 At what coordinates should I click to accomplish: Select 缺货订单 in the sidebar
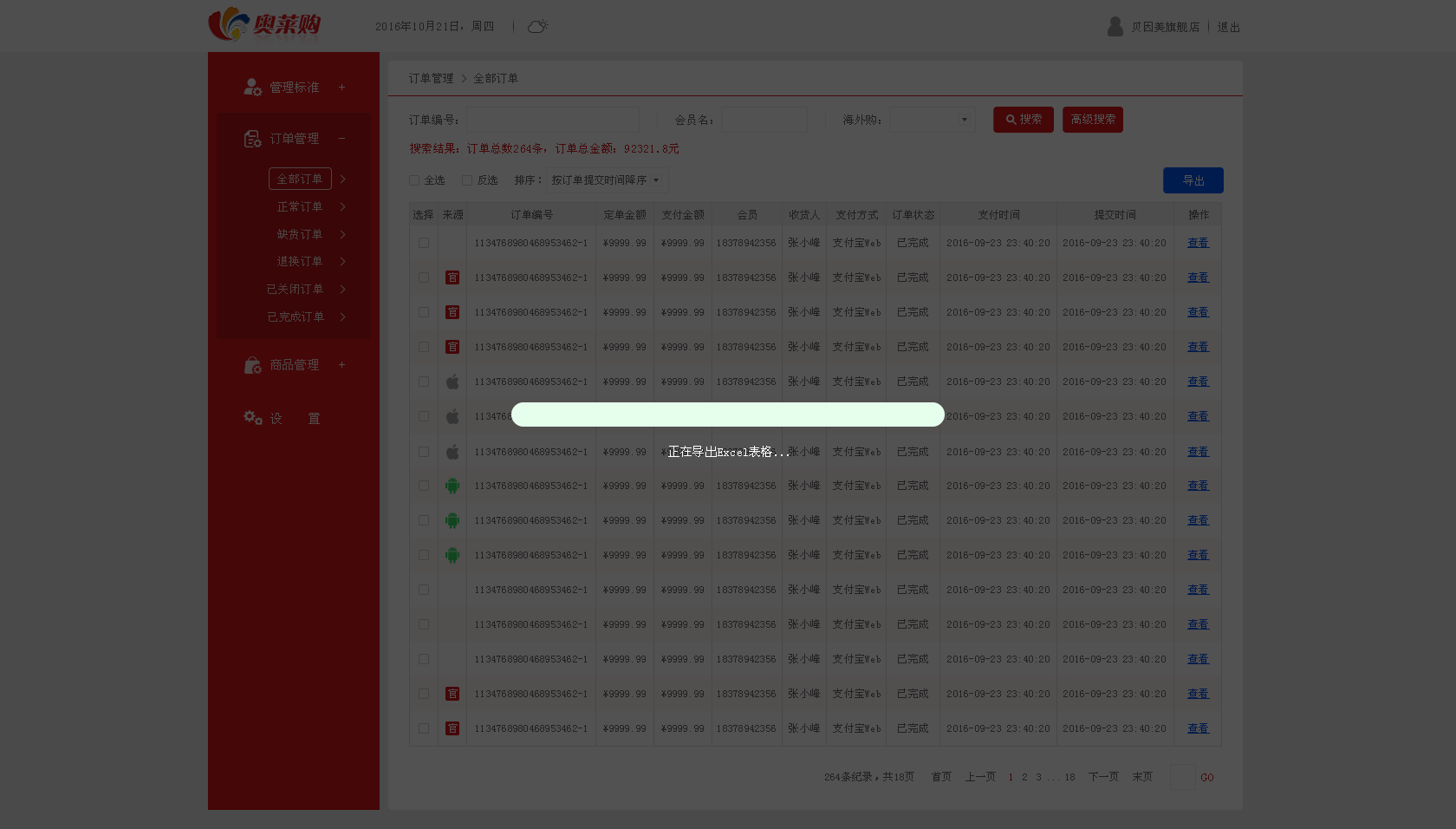(x=300, y=234)
